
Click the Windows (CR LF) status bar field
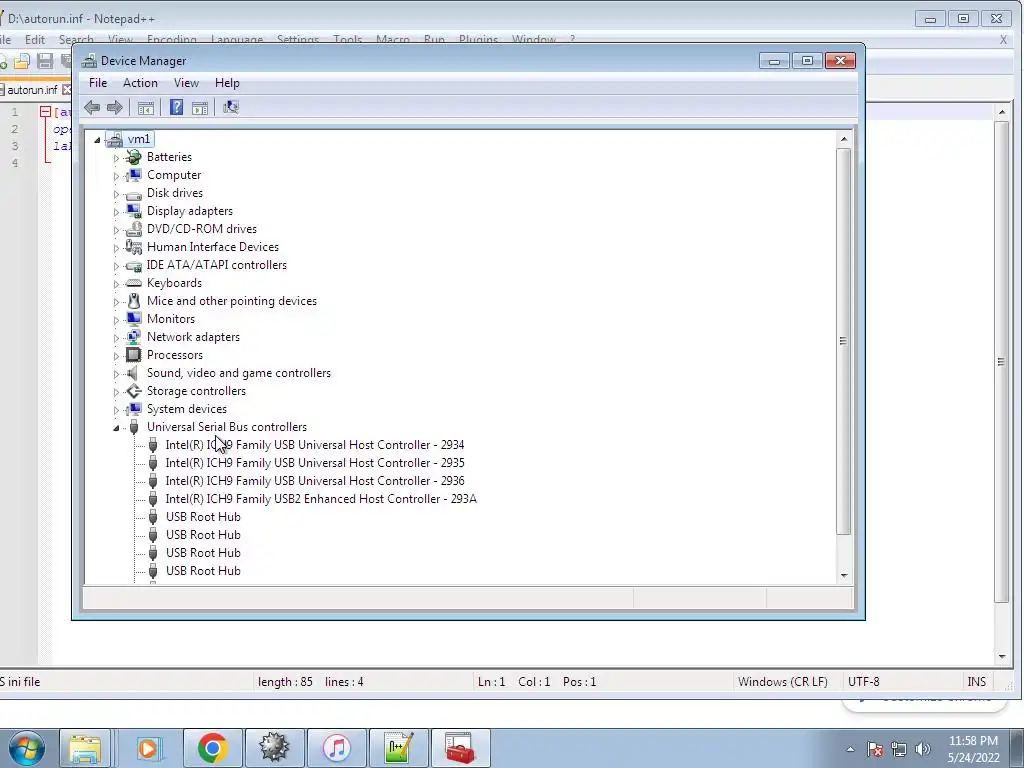(782, 682)
